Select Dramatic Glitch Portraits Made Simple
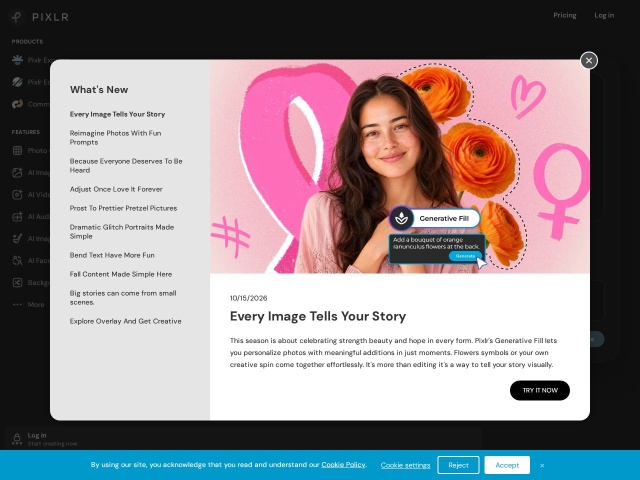 (122, 231)
